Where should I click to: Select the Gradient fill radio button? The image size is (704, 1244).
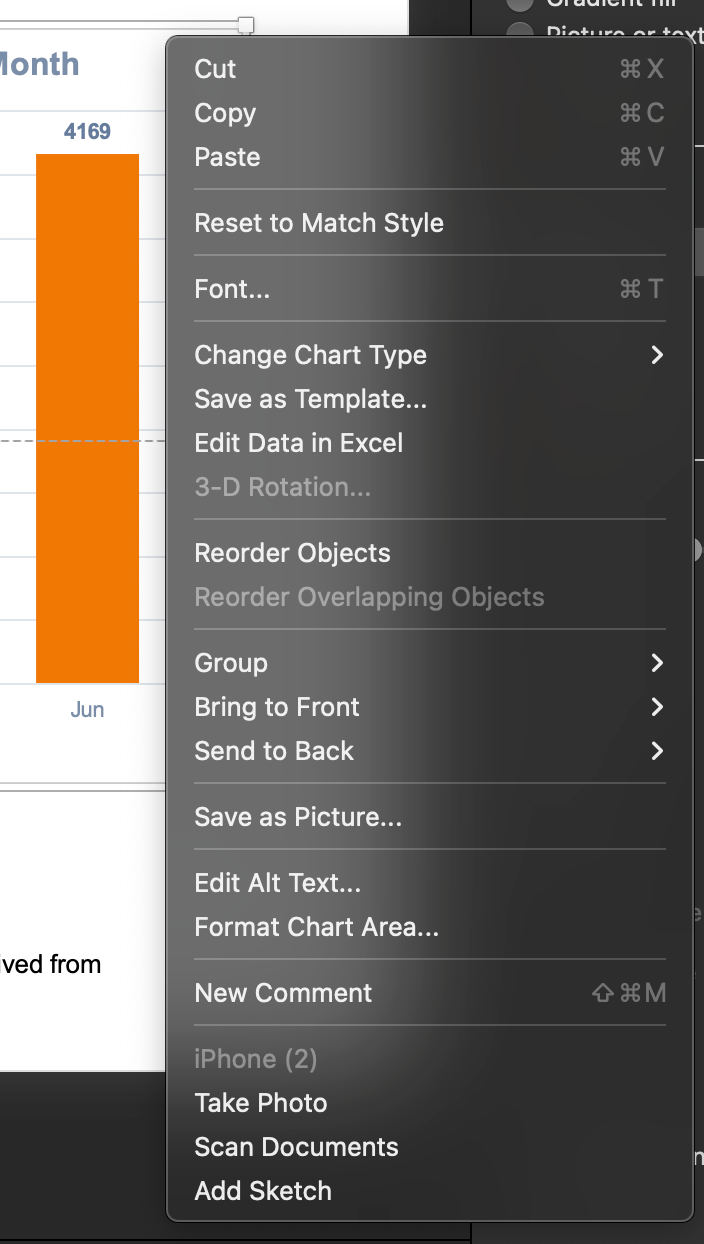pos(520,3)
